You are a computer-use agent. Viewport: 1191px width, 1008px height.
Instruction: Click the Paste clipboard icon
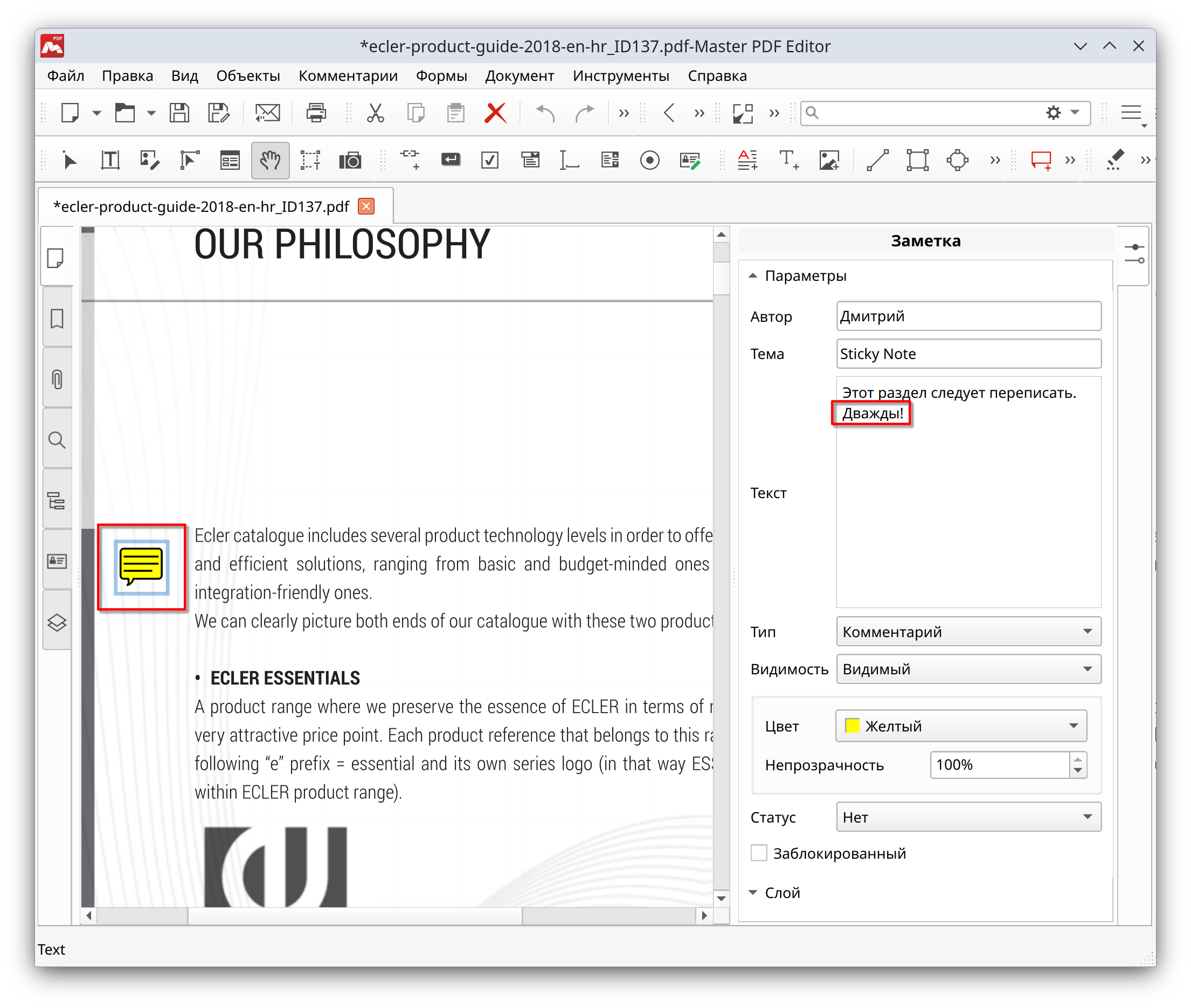tap(455, 113)
